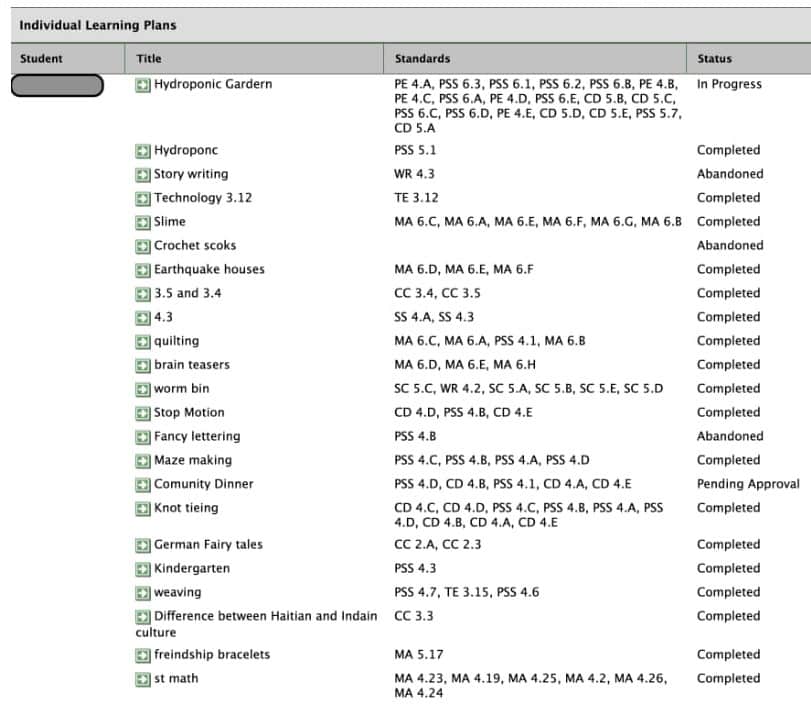Expand the Hydroponc plan row
This screenshot has width=811, height=704.
[x=143, y=151]
